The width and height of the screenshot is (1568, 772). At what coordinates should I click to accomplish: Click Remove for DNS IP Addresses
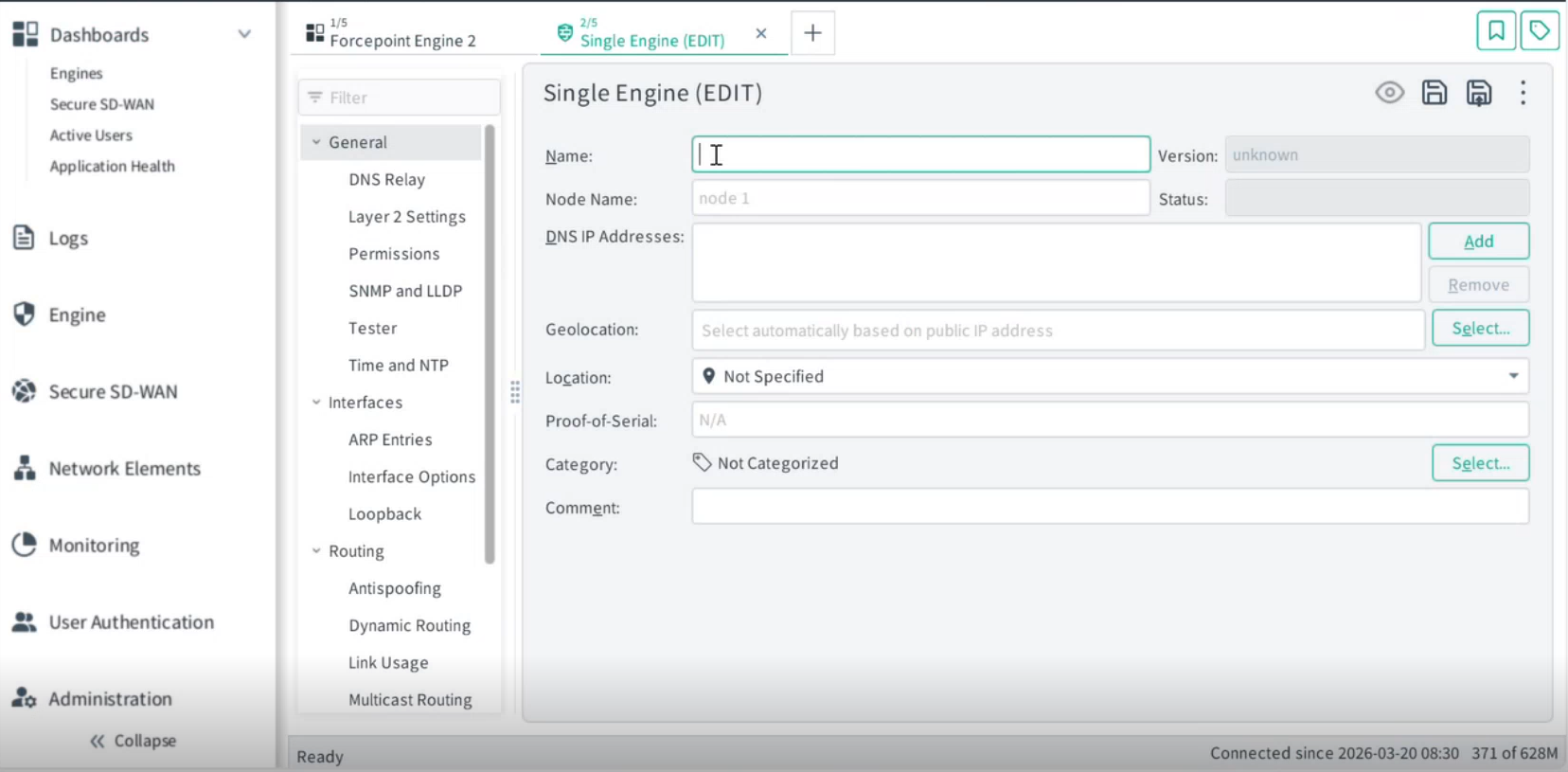tap(1478, 284)
